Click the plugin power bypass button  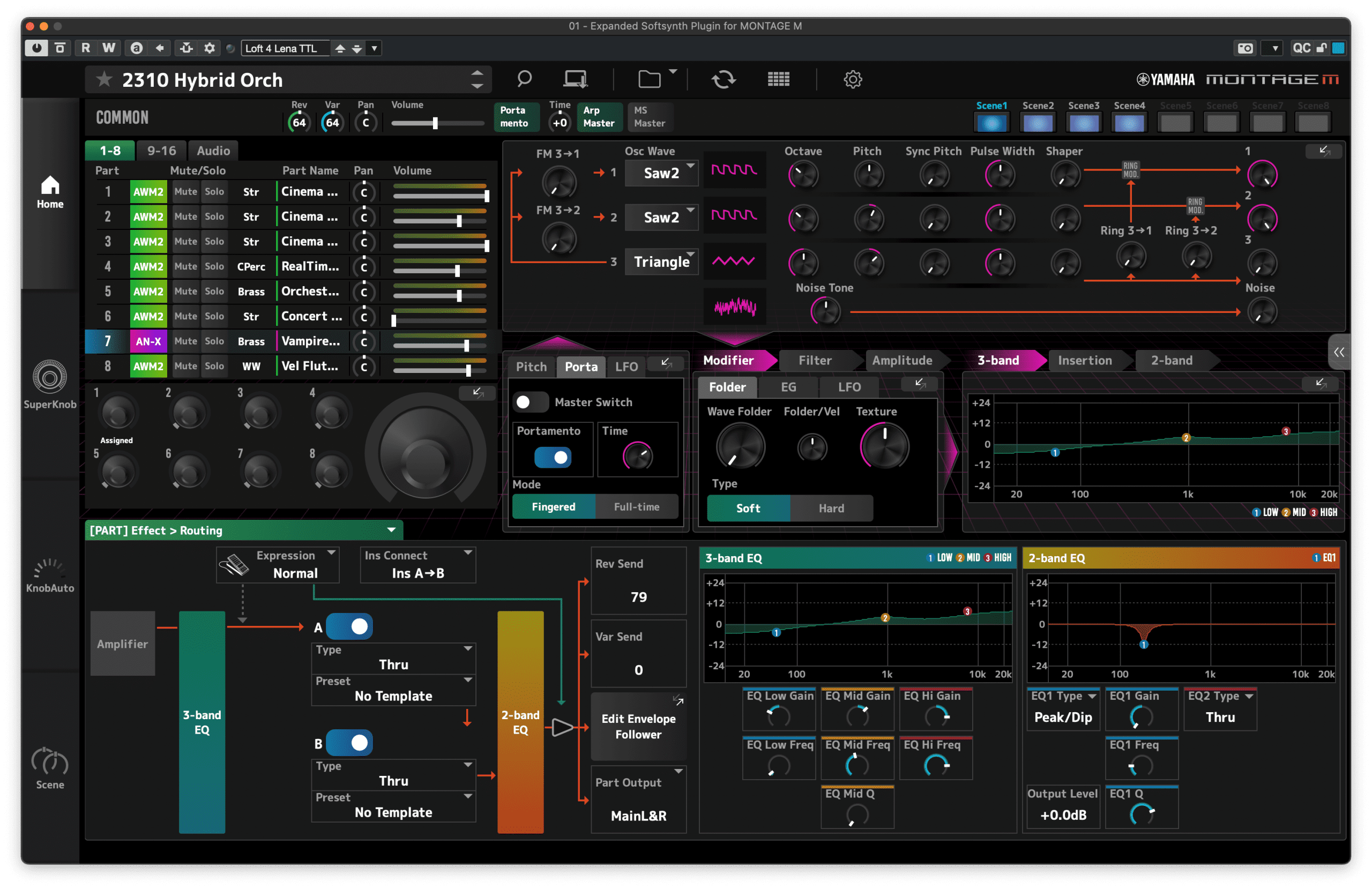[36, 48]
